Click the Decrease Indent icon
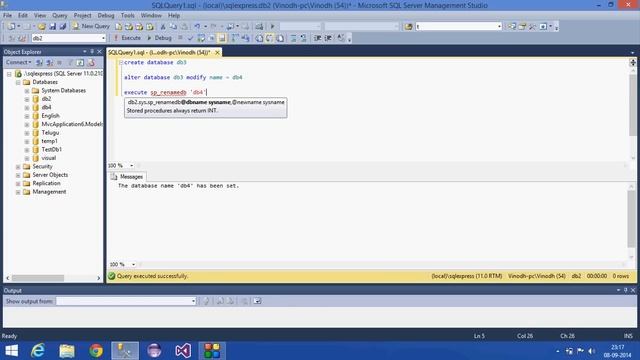The width and height of the screenshot is (640, 360). [x=318, y=38]
